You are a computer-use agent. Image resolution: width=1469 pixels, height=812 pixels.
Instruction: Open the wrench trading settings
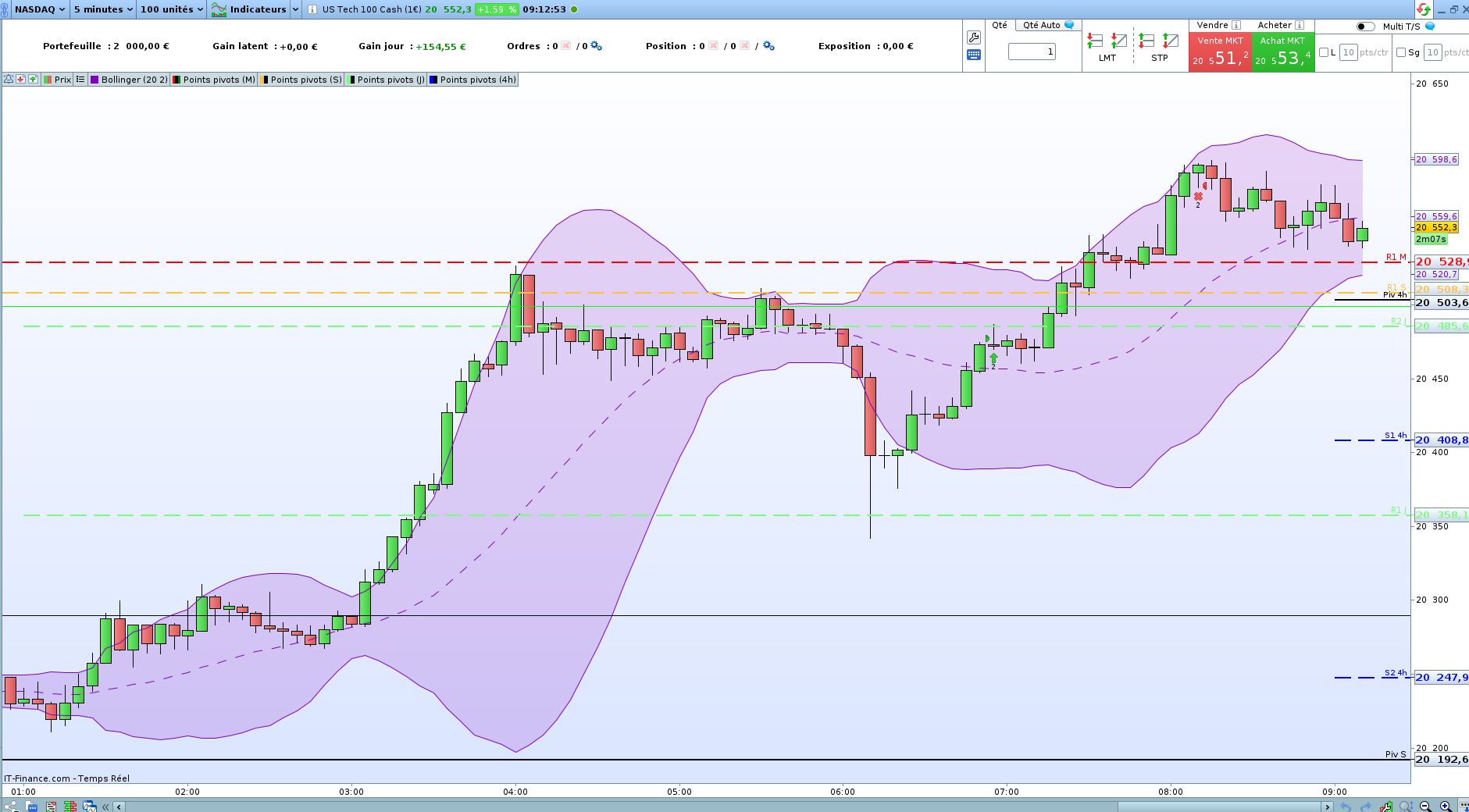click(974, 37)
